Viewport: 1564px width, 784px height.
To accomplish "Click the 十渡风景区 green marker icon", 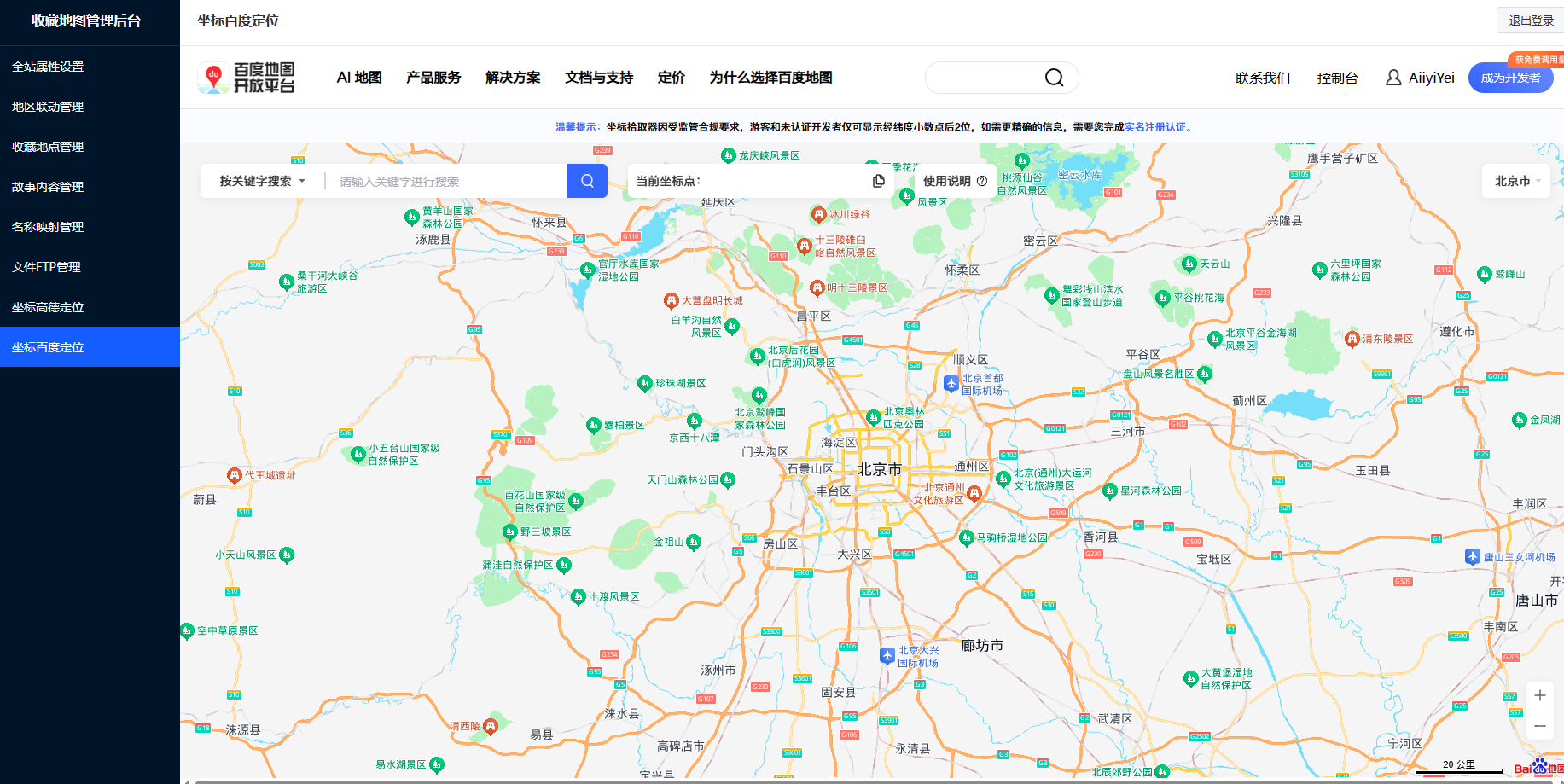I will click(579, 596).
